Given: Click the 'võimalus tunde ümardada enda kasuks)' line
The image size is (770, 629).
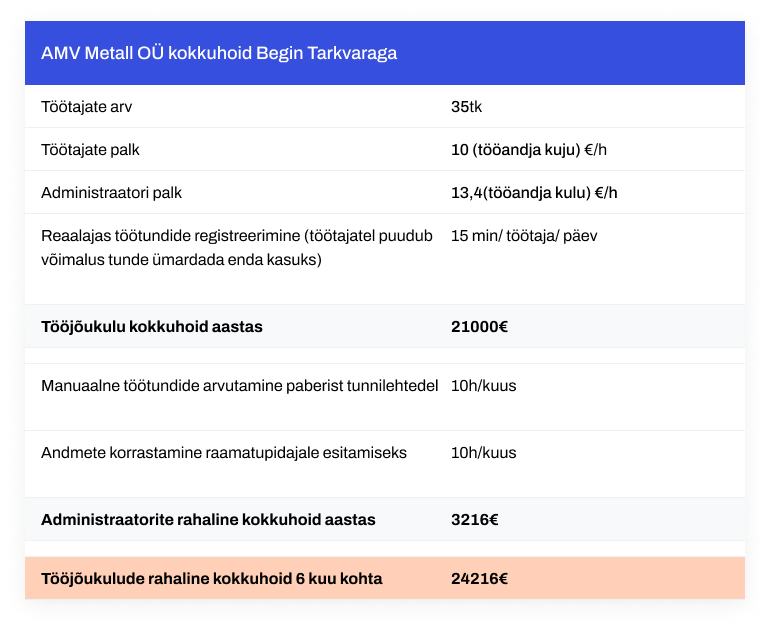Looking at the screenshot, I should [x=181, y=259].
